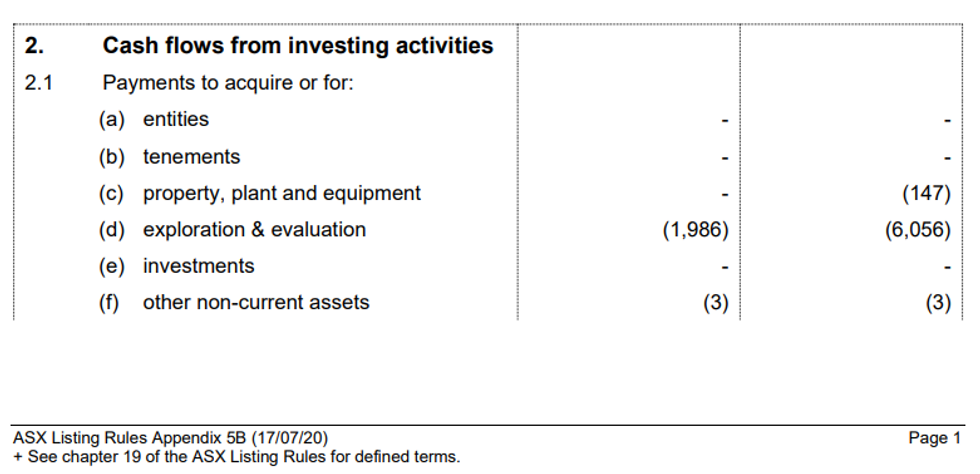Click last-column (3) for other non-current assets
This screenshot has height=474, width=980.
coord(937,304)
